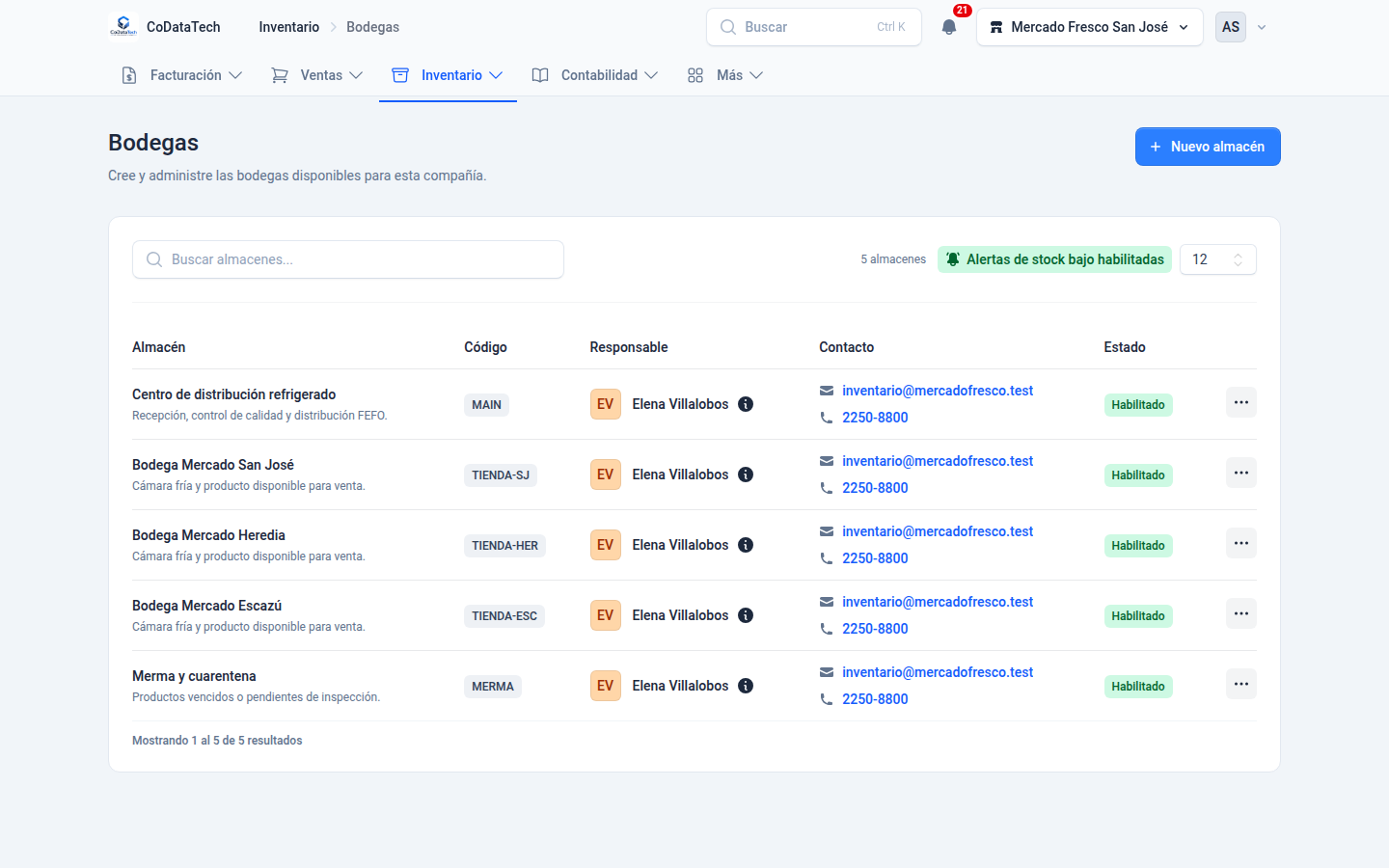Click the Estado column header
This screenshot has height=868, width=1389.
pos(1125,347)
